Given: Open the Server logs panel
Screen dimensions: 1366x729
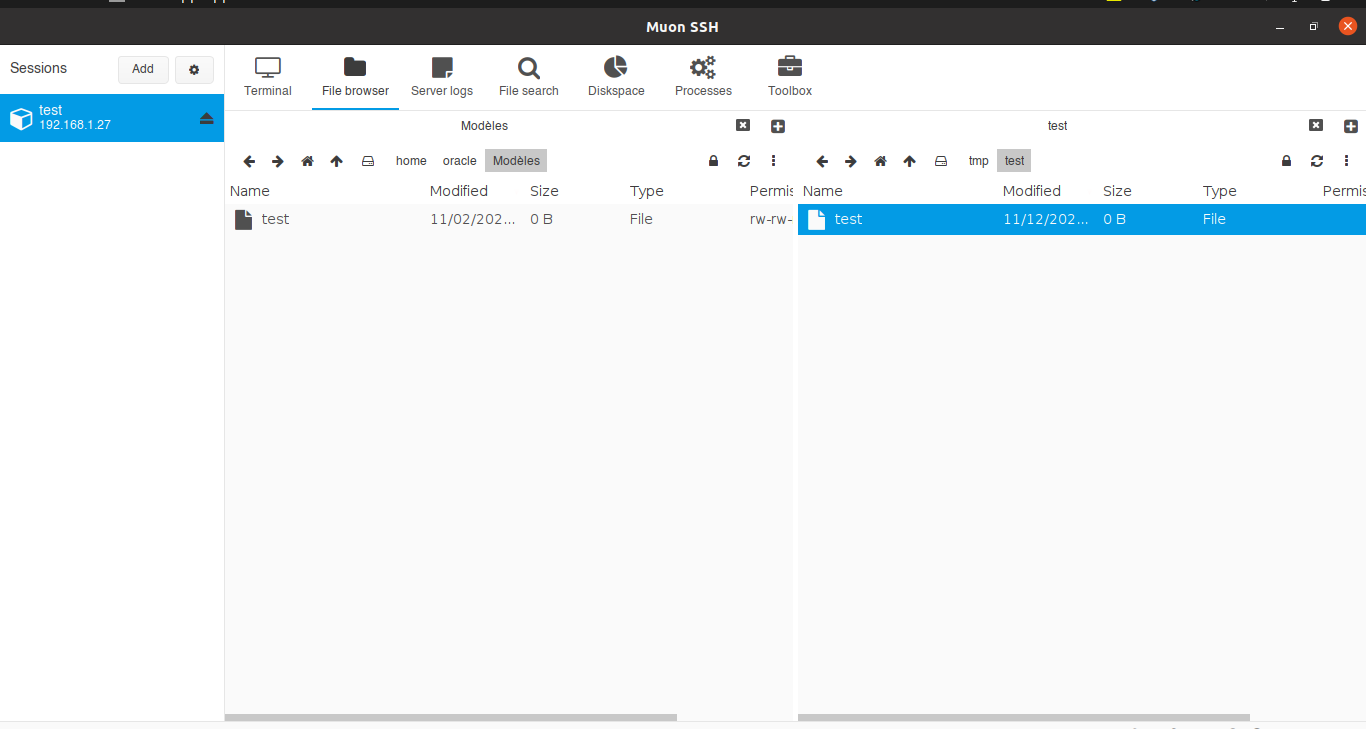Looking at the screenshot, I should 441,75.
